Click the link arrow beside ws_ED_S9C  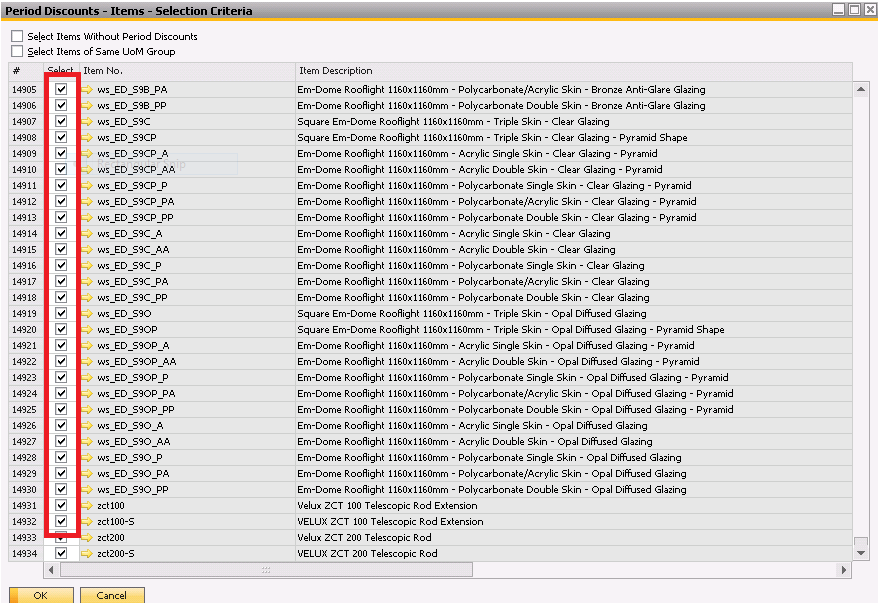click(87, 121)
